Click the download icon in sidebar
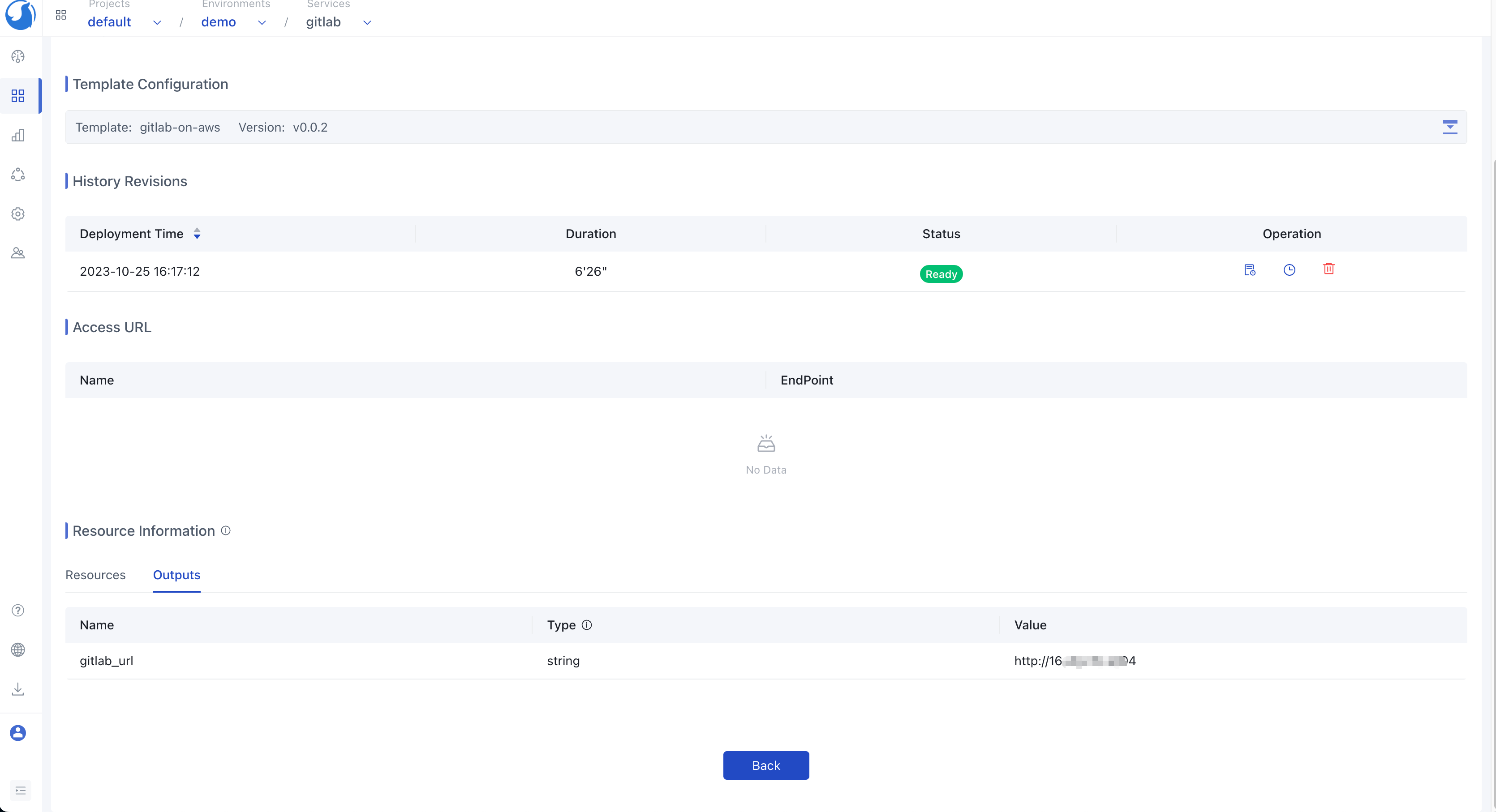1496x812 pixels. pos(18,689)
